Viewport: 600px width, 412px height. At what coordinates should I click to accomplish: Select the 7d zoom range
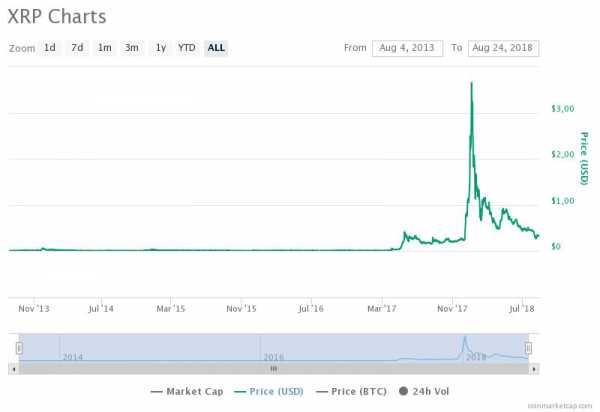point(77,48)
